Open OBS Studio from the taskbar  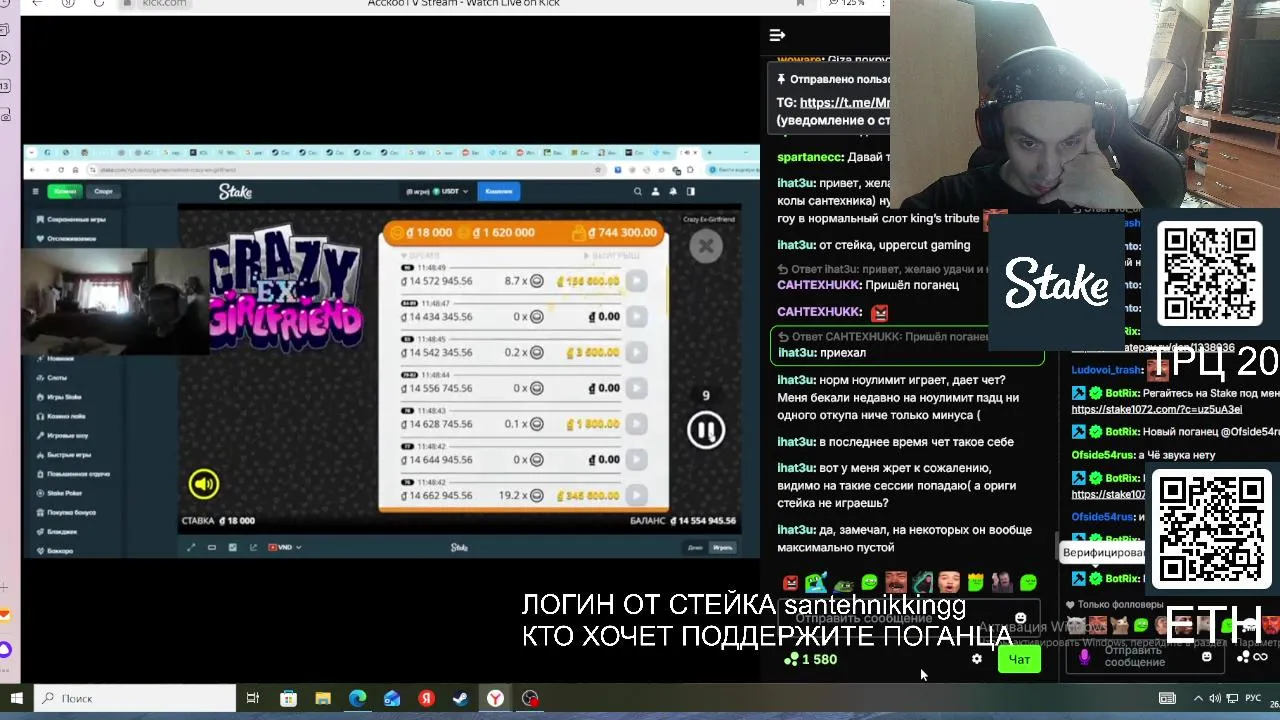pyautogui.click(x=530, y=698)
